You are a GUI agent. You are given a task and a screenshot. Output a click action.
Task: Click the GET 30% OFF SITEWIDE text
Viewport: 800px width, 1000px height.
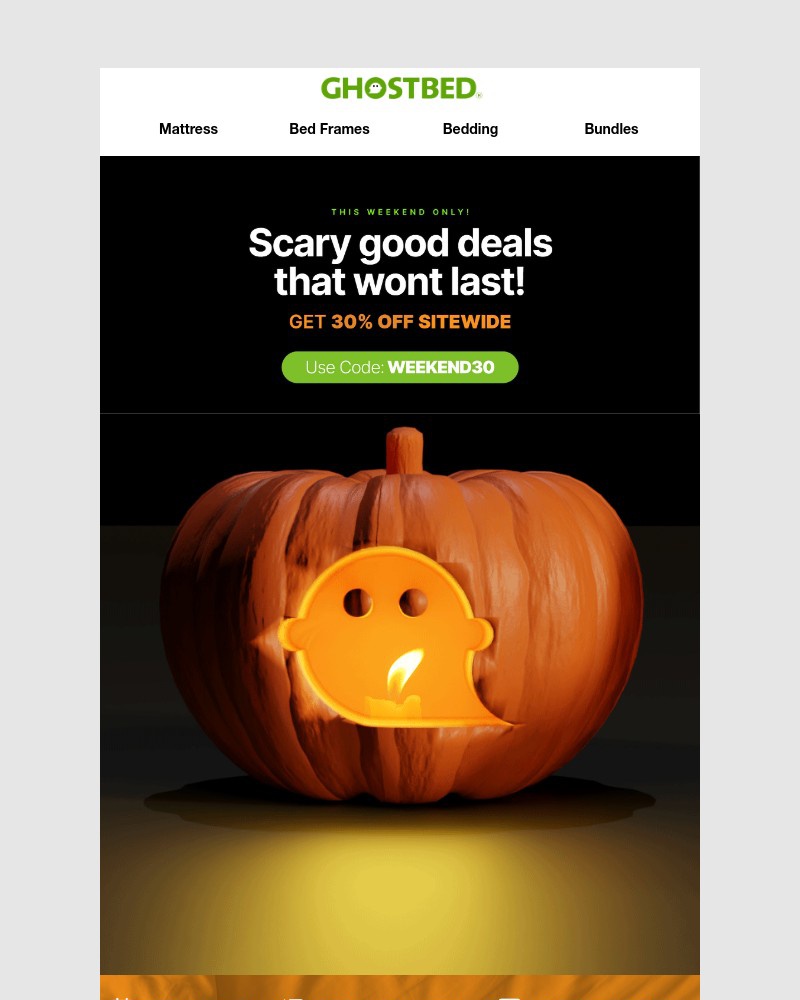coord(400,321)
